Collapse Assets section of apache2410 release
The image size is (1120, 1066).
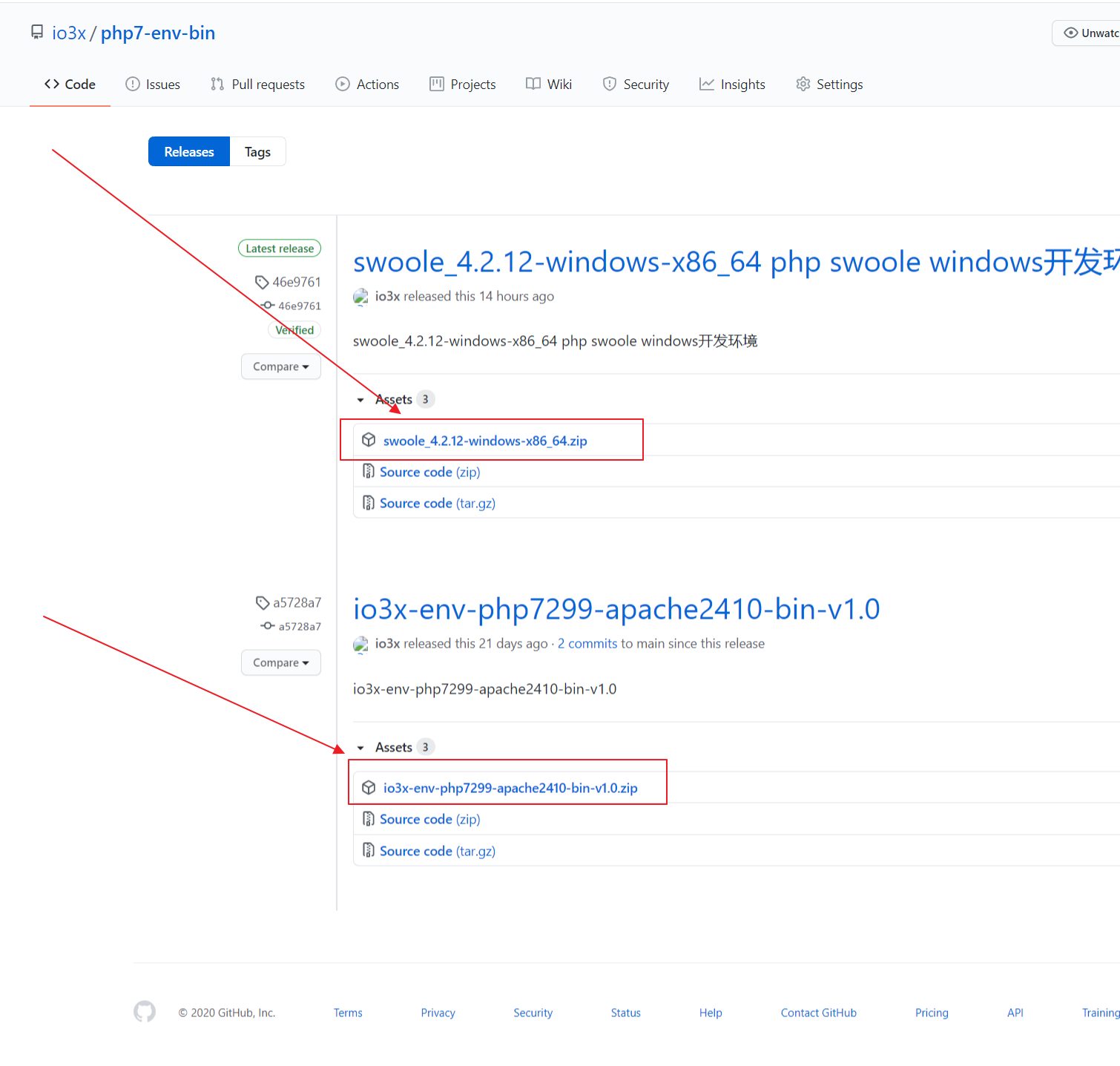pyautogui.click(x=395, y=747)
